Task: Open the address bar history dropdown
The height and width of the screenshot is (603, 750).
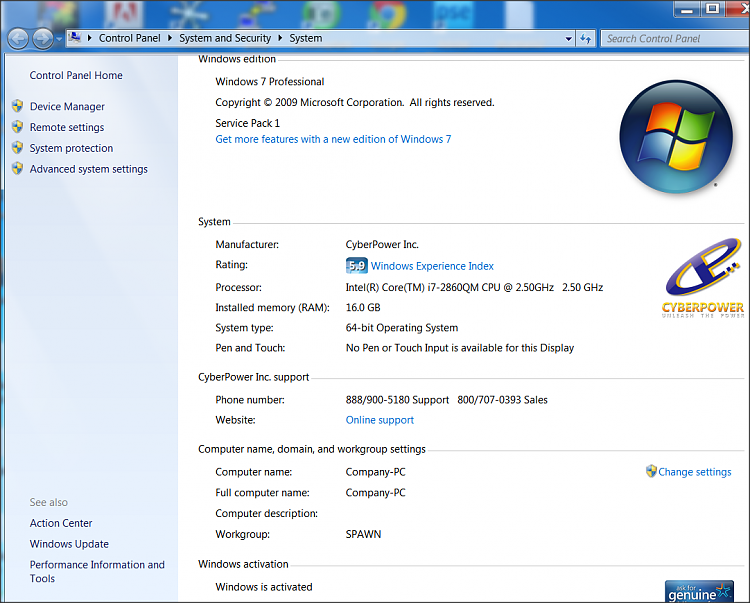Action: pyautogui.click(x=568, y=39)
